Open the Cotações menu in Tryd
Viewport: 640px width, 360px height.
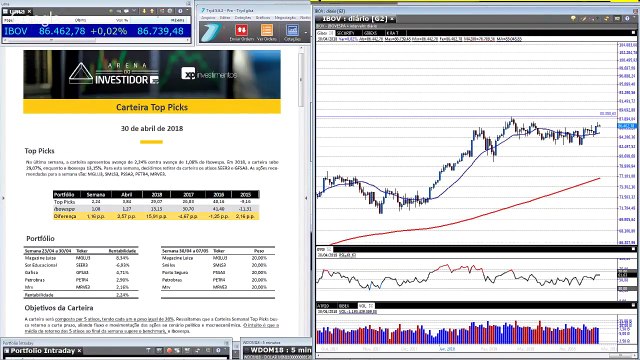243,18
